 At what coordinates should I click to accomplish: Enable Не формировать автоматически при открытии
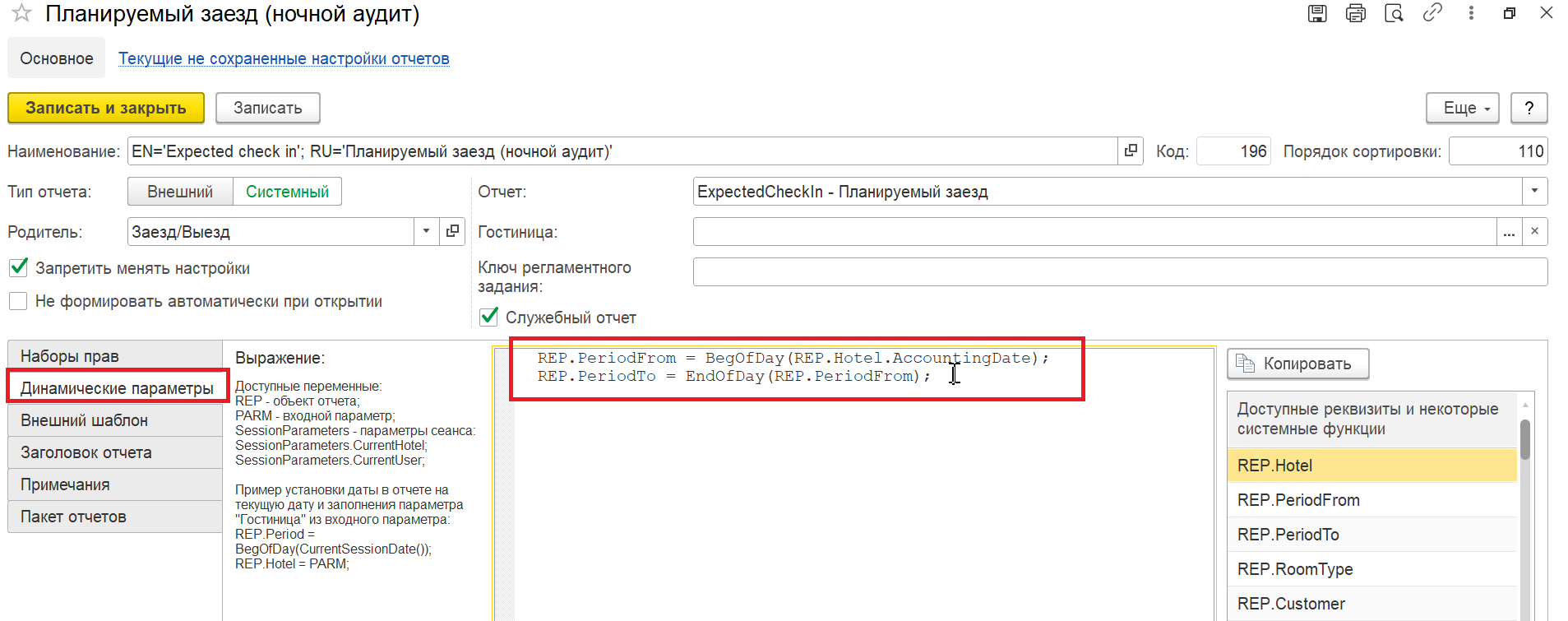pyautogui.click(x=18, y=301)
